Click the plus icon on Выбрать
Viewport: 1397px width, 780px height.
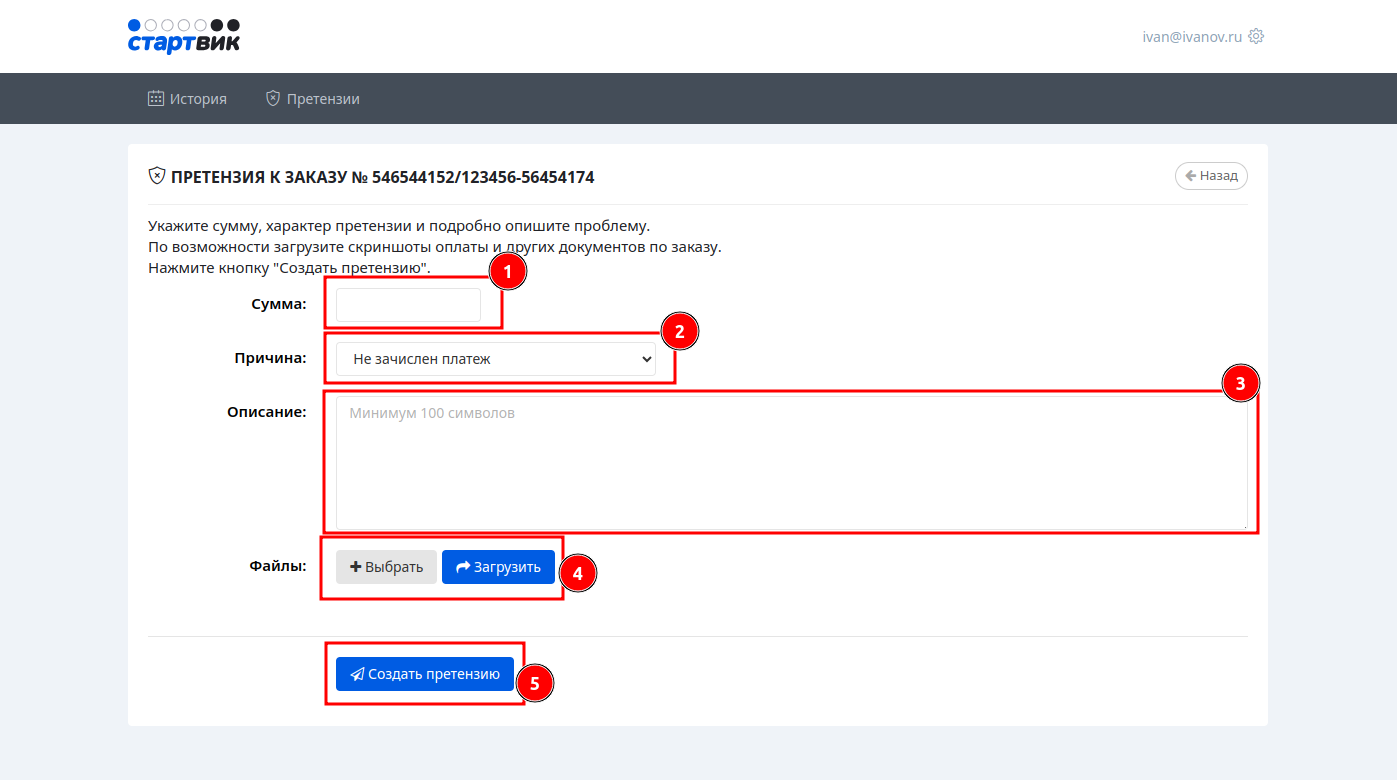pyautogui.click(x=355, y=567)
